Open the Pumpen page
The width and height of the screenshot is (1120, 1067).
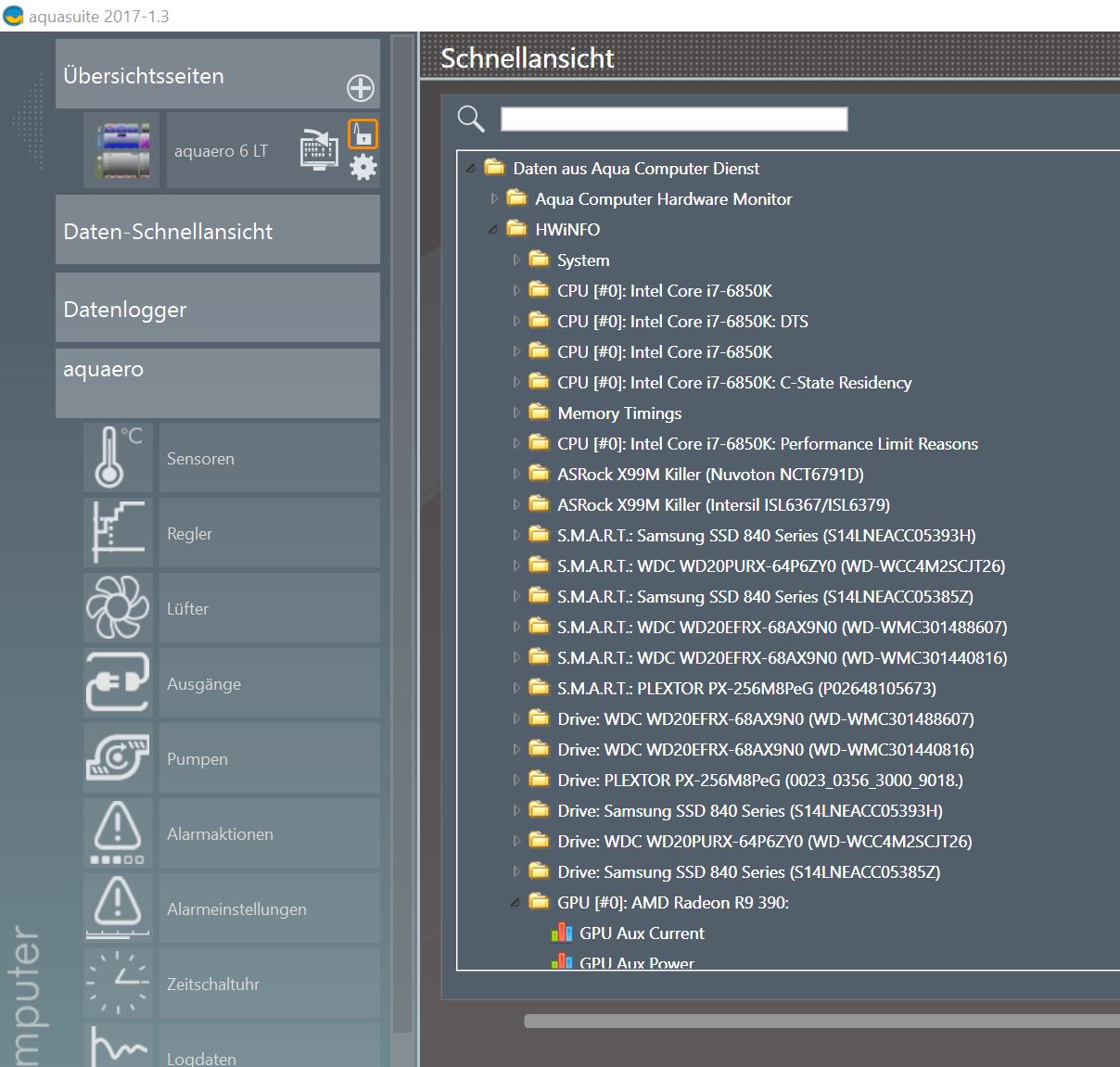270,758
